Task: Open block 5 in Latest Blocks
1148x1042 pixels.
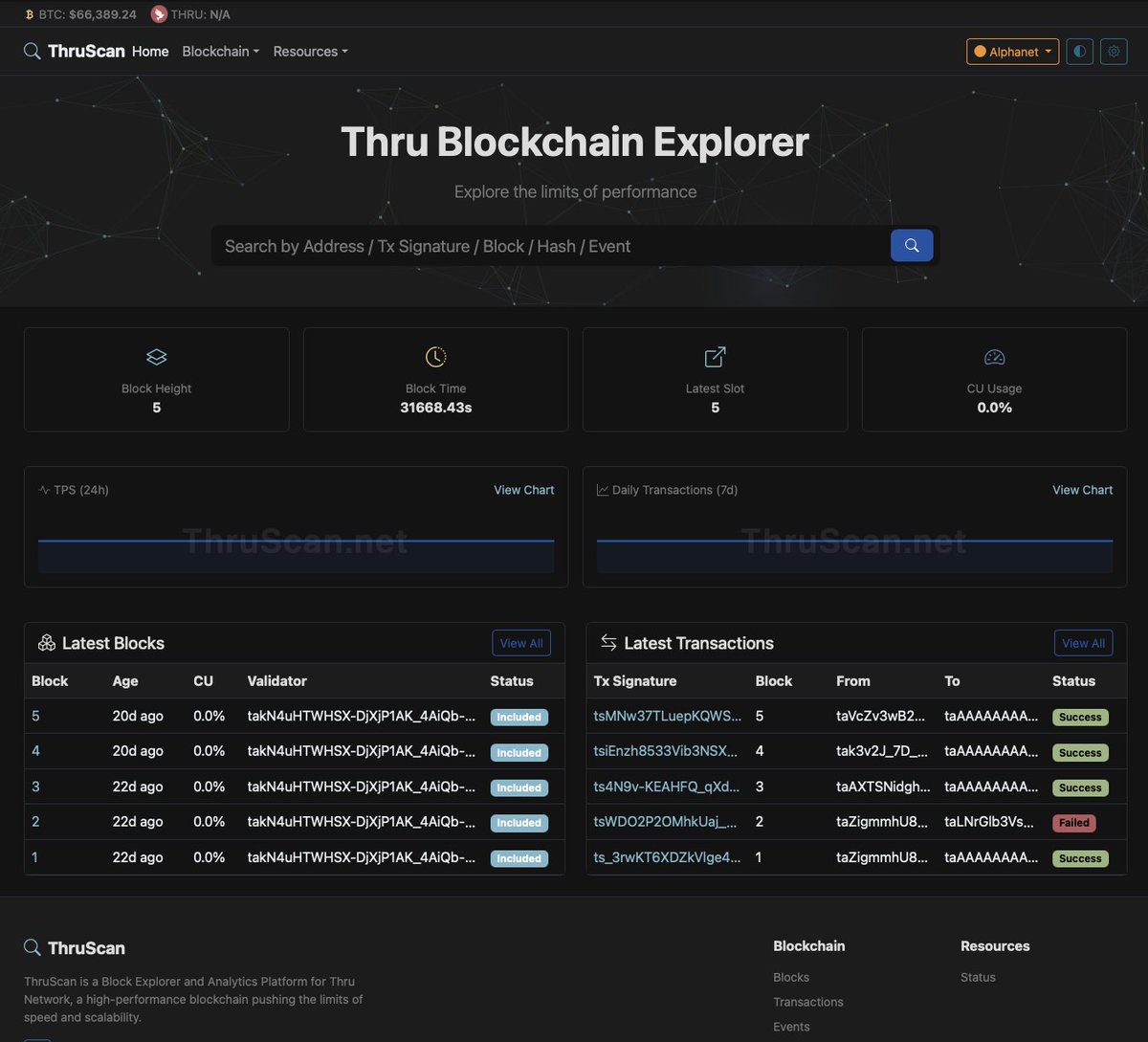Action: (35, 716)
